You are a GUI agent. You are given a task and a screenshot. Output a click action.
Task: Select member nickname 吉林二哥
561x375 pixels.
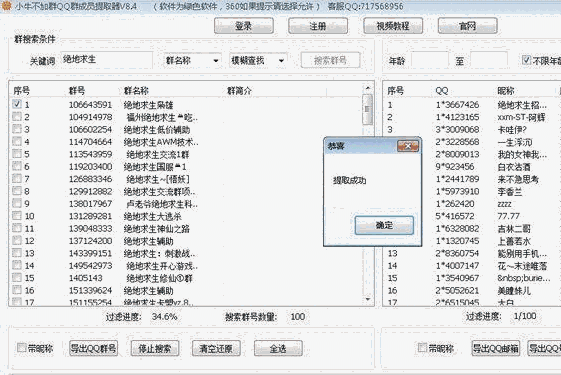(514, 229)
